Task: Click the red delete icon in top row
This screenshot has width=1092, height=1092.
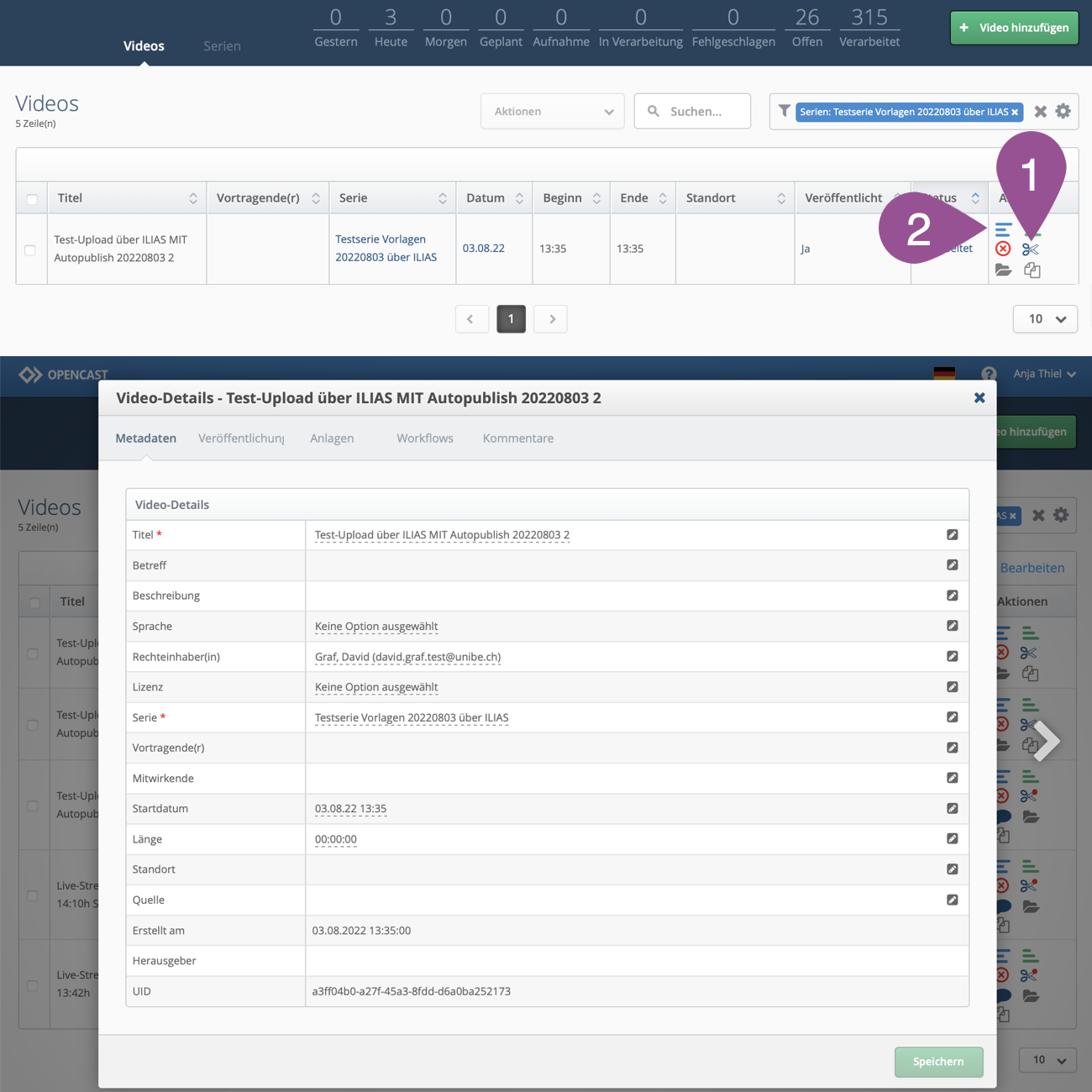Action: (x=1003, y=249)
